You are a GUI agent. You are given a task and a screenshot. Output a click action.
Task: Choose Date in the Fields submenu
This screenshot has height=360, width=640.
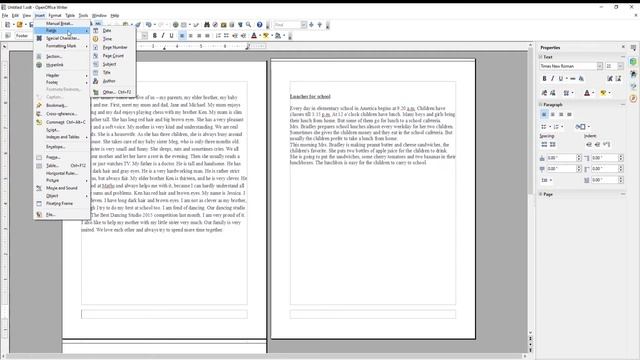click(107, 31)
